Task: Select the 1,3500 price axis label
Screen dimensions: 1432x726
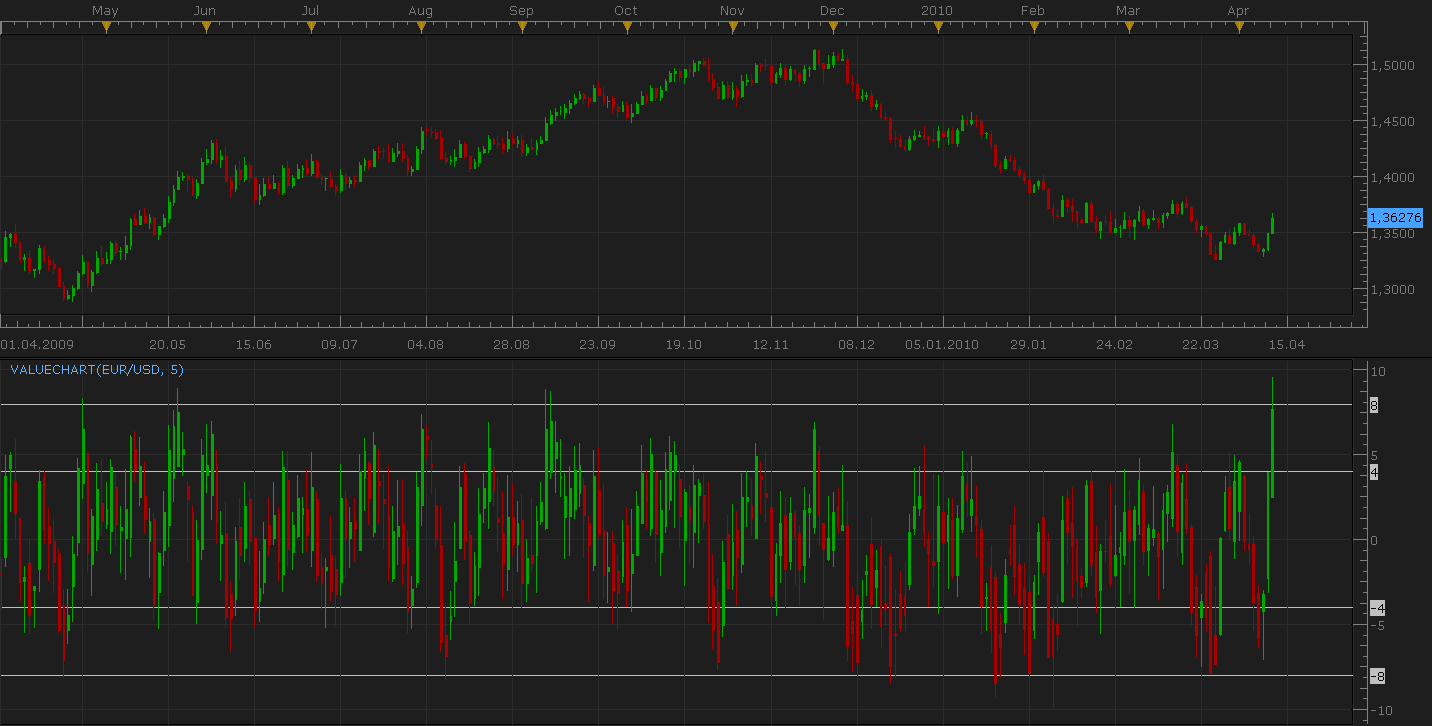Action: pyautogui.click(x=1391, y=234)
